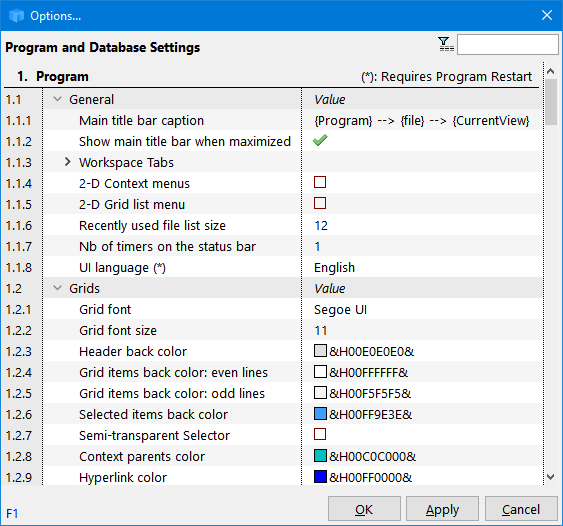The image size is (563, 526).
Task: Open the Hyperlink color blue swatch
Action: pyautogui.click(x=320, y=476)
